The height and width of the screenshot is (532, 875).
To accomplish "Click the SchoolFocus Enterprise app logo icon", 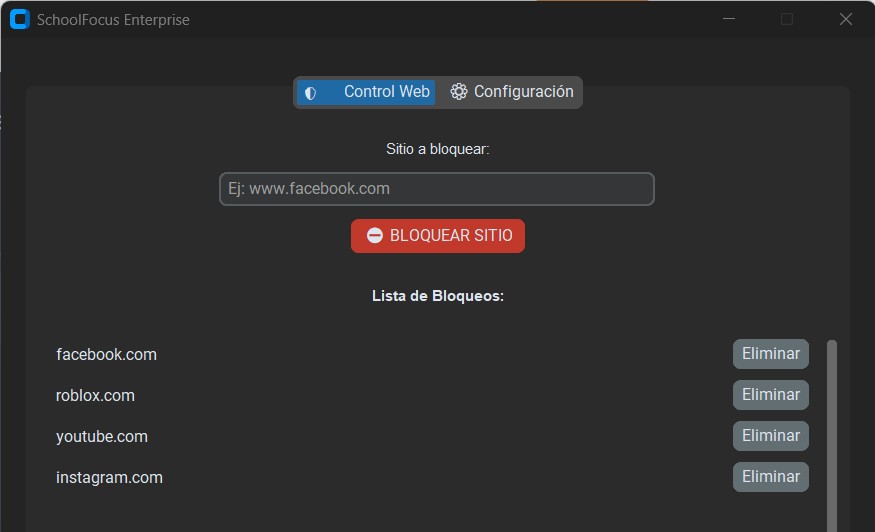I will pos(20,19).
